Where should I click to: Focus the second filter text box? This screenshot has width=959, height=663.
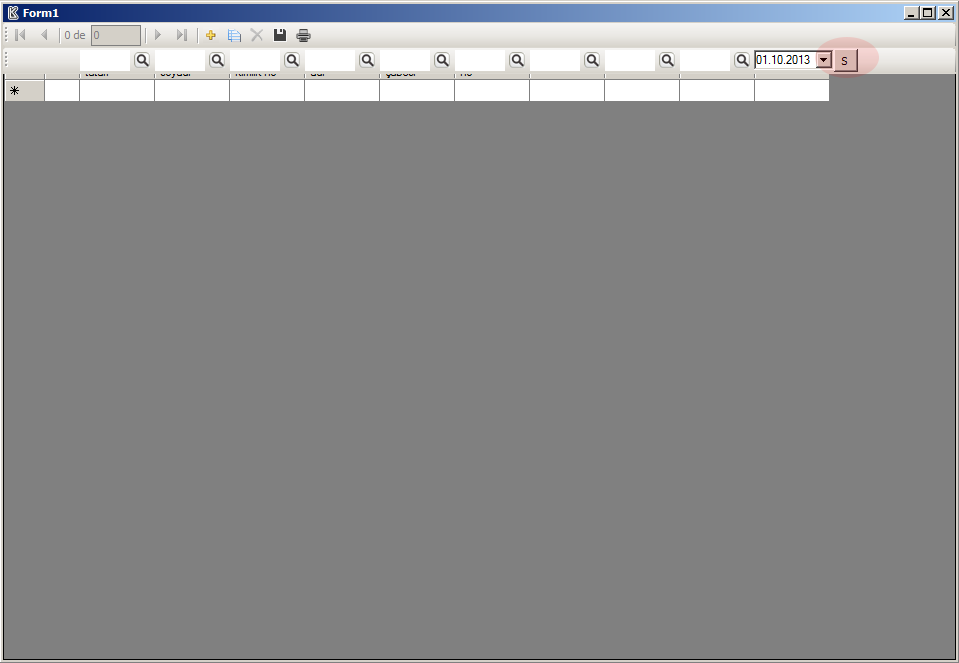click(180, 60)
